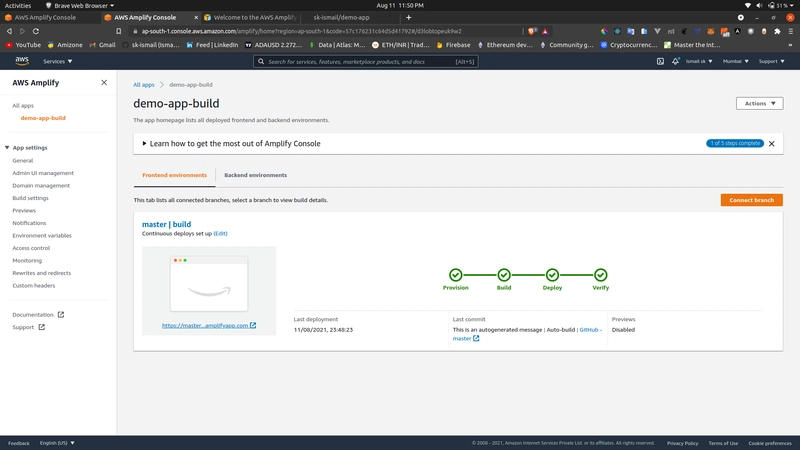Click the Provision step checkmark icon
Image resolution: width=800 pixels, height=450 pixels.
(455, 275)
